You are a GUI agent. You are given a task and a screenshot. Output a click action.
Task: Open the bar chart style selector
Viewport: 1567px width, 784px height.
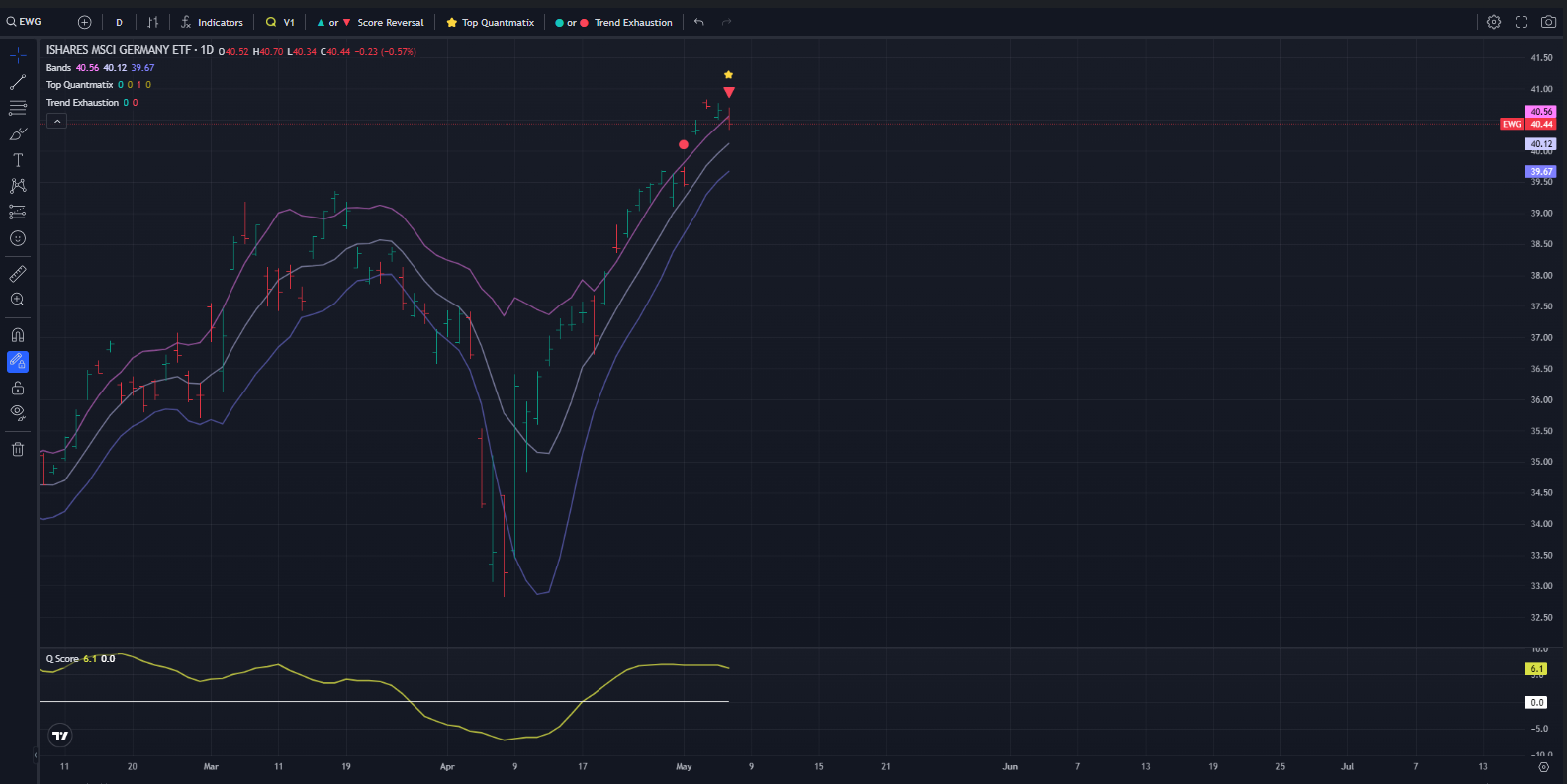[x=152, y=22]
